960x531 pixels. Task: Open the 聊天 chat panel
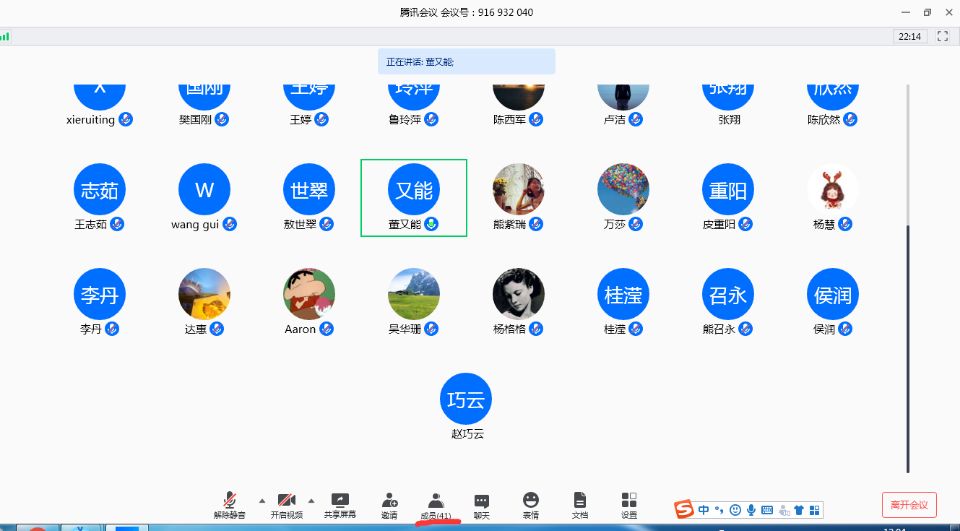click(481, 504)
